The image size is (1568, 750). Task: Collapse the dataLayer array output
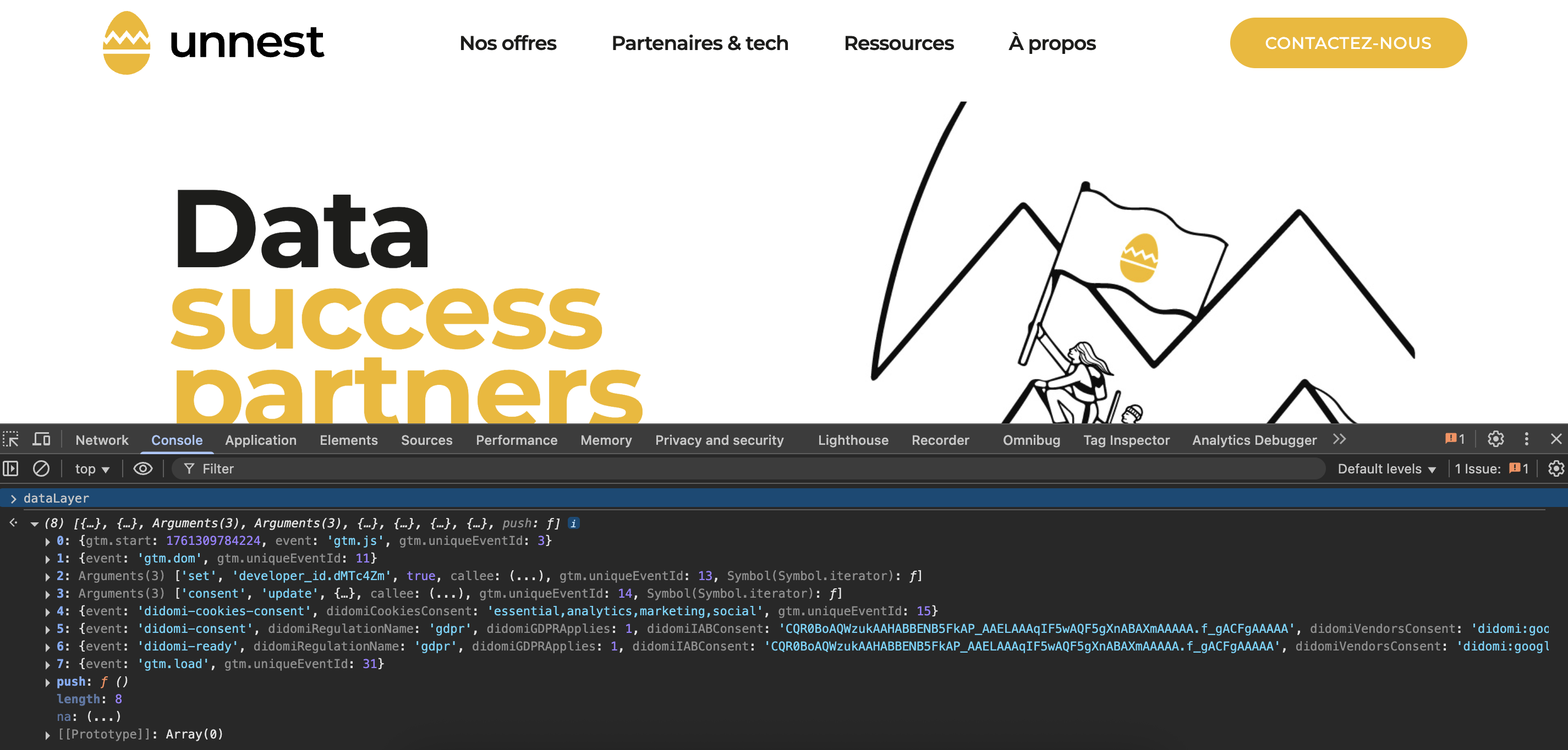(x=35, y=523)
